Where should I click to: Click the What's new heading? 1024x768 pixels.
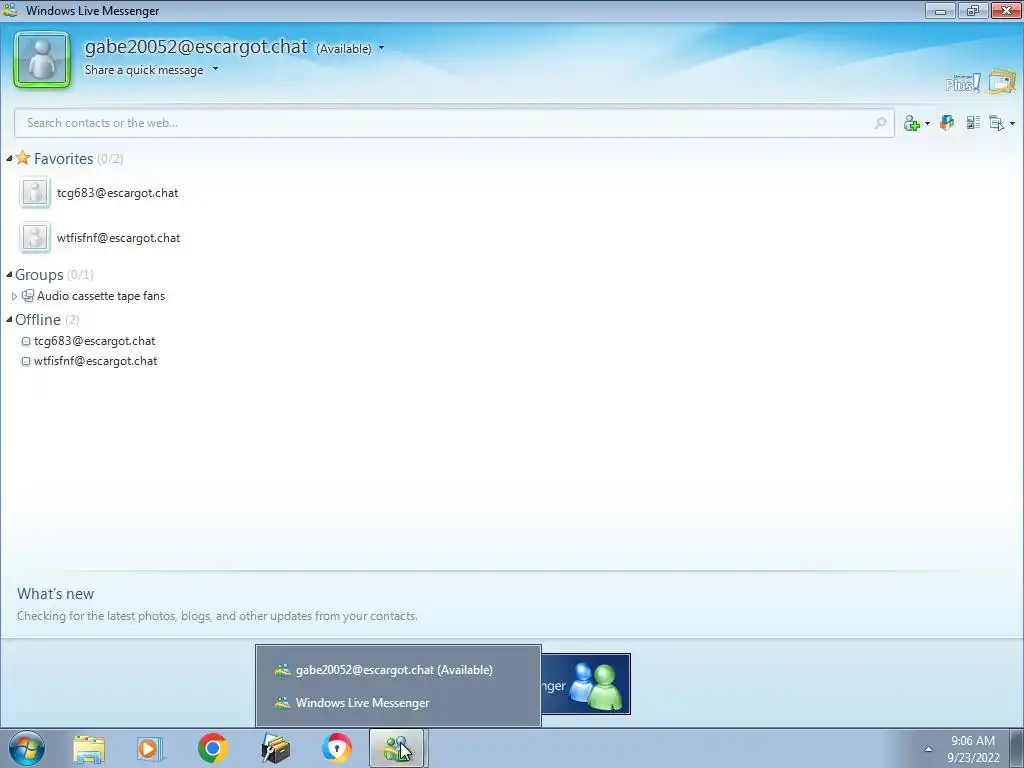click(x=56, y=594)
